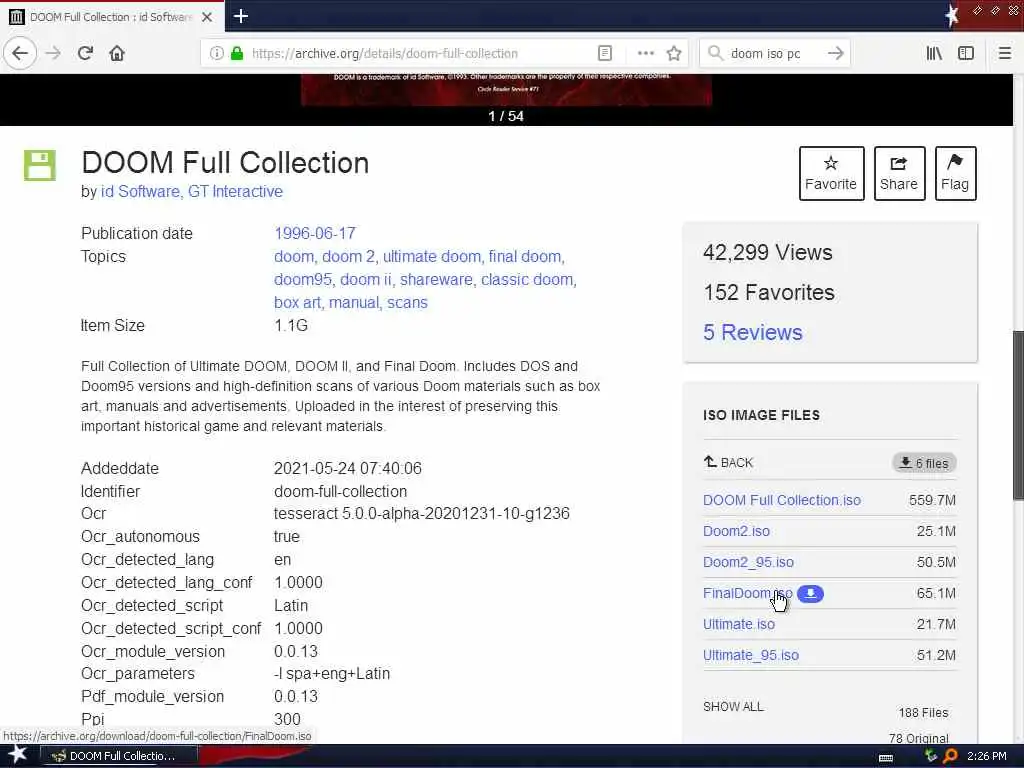Click SHOW ALL files
Viewport: 1024px width, 768px height.
point(733,707)
